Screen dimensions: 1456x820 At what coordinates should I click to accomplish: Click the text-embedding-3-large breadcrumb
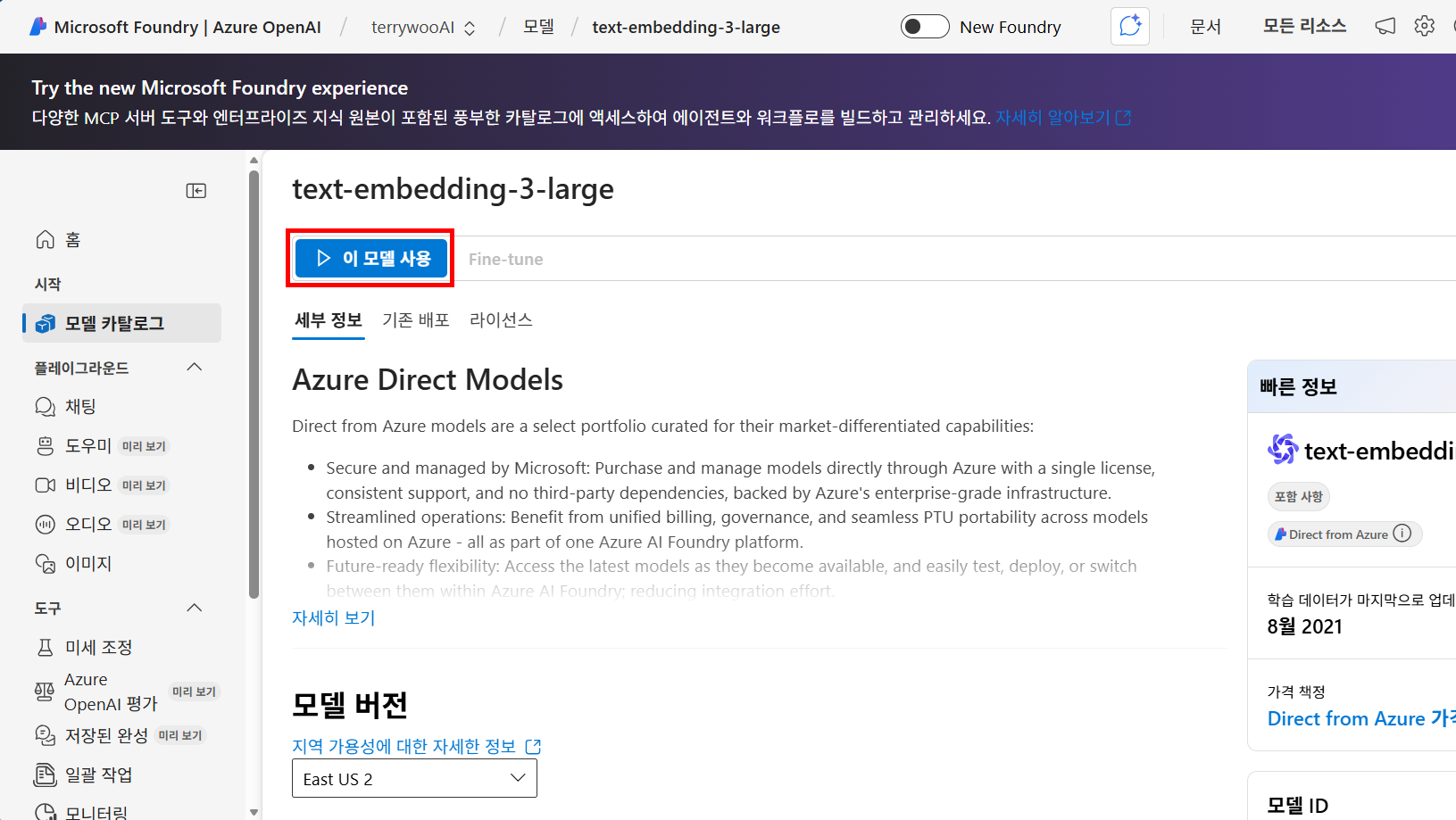pos(686,28)
